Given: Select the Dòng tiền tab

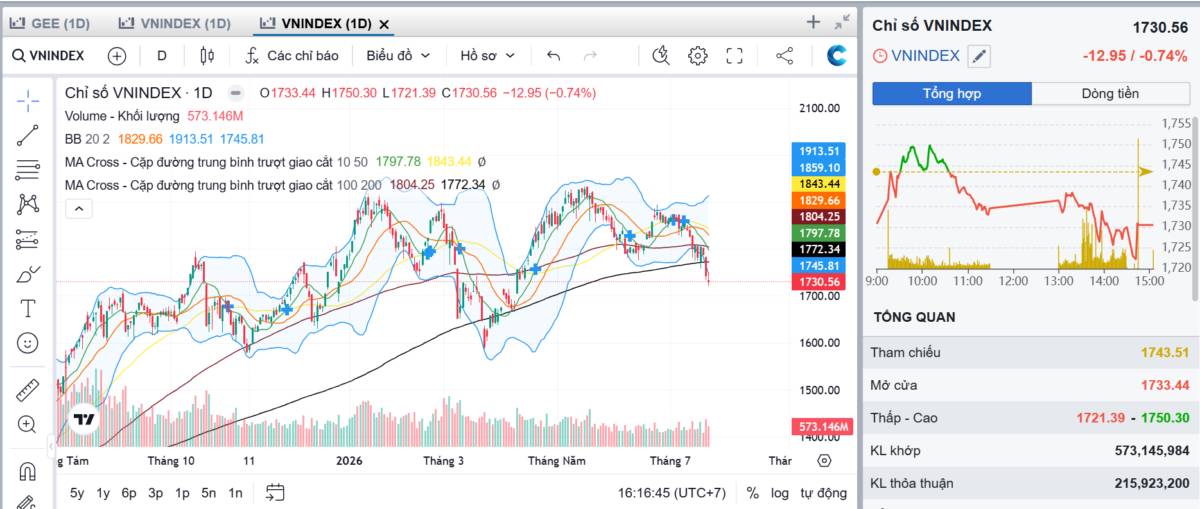Looking at the screenshot, I should pos(1110,94).
